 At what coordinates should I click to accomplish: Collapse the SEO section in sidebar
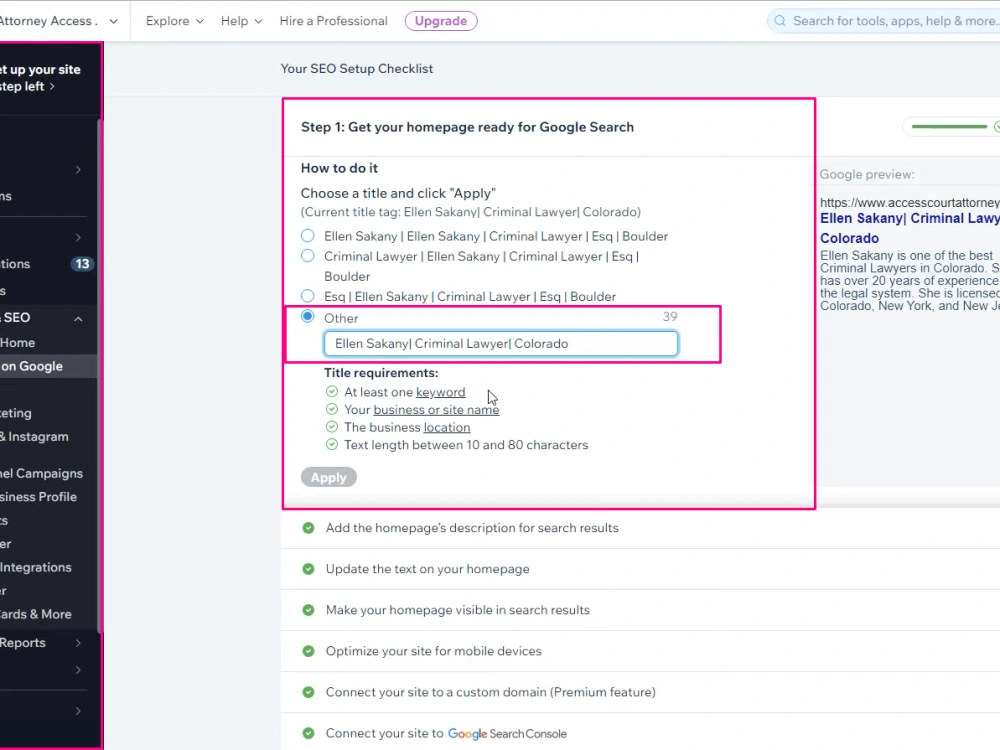pyautogui.click(x=78, y=318)
